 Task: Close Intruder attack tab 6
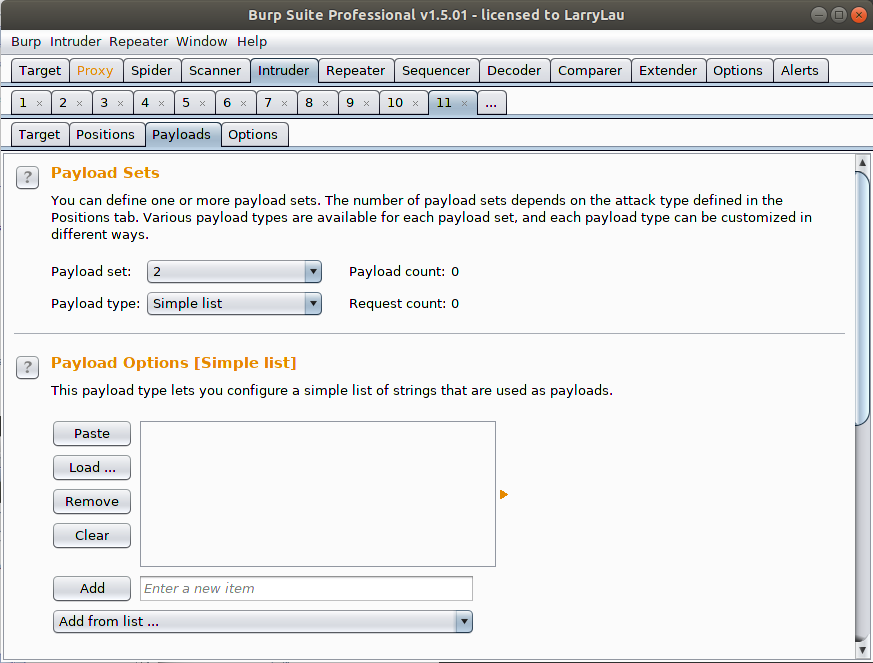coord(243,104)
